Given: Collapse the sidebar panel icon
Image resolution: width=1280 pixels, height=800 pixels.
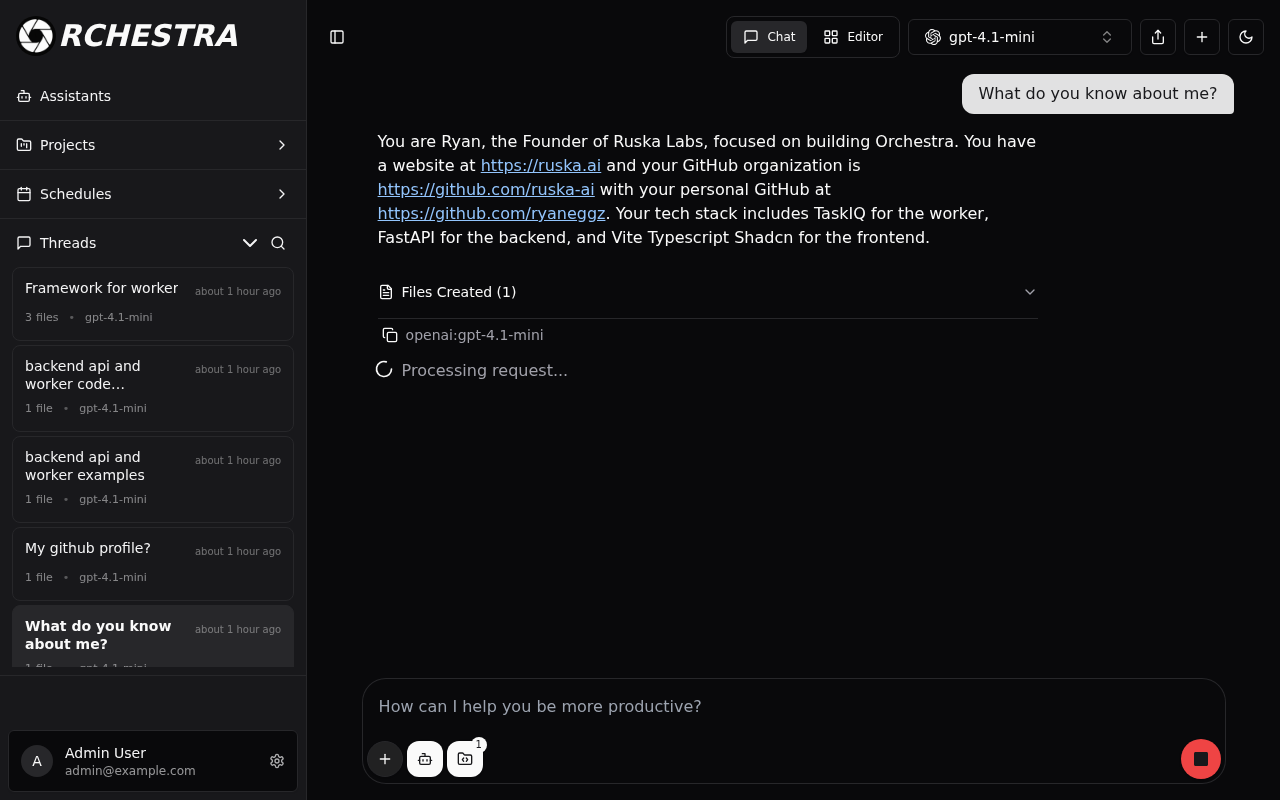Looking at the screenshot, I should pos(337,37).
